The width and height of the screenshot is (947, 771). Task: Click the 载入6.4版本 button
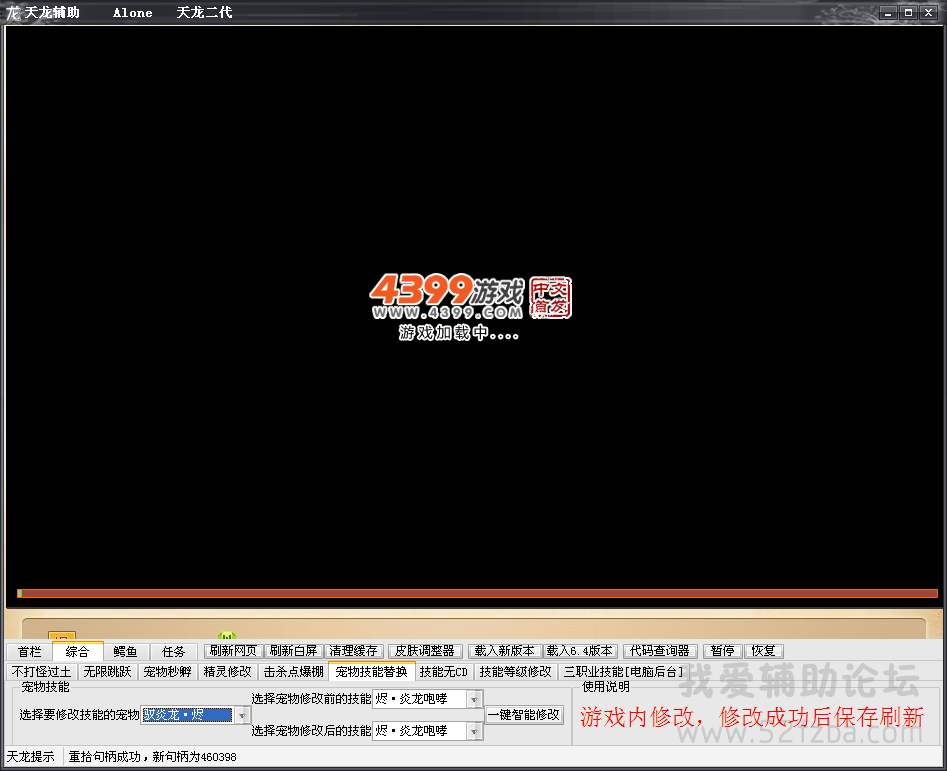click(580, 651)
